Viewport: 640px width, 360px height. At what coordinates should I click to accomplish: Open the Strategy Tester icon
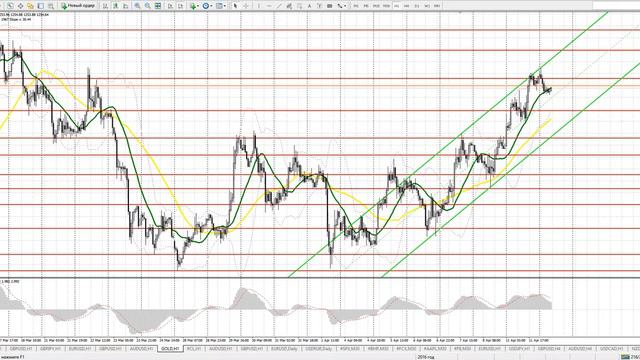pos(51,6)
